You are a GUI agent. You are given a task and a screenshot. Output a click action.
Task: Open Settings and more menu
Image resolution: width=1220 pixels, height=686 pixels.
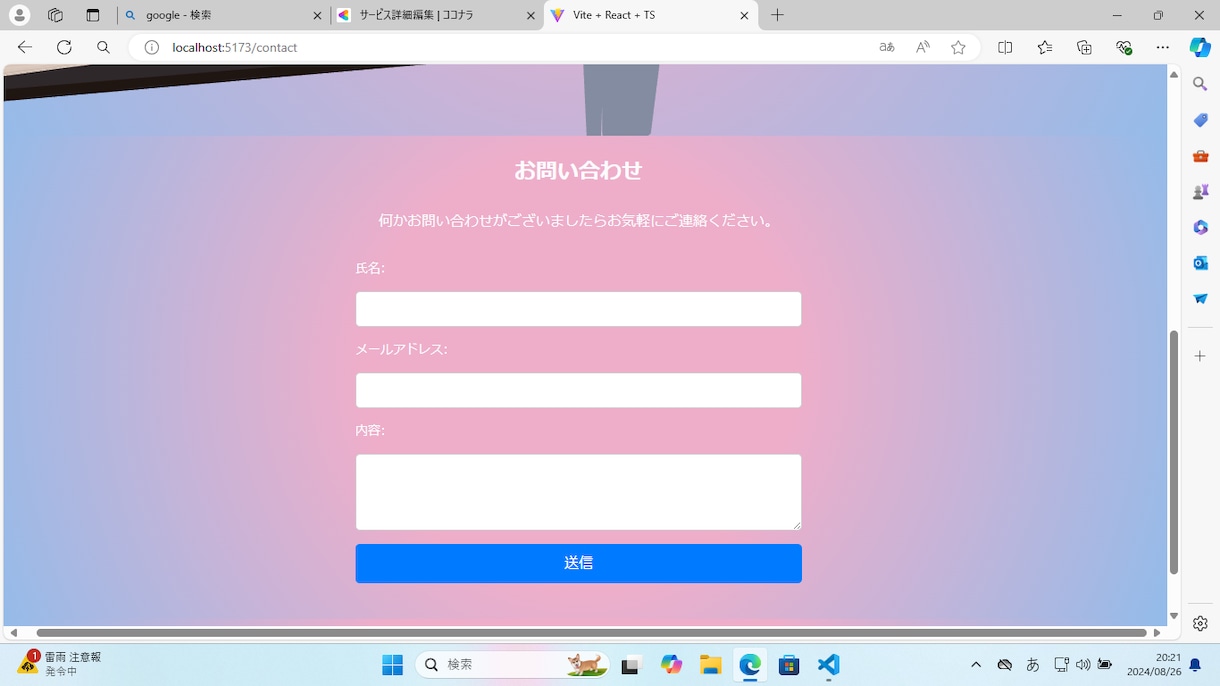click(x=1162, y=47)
